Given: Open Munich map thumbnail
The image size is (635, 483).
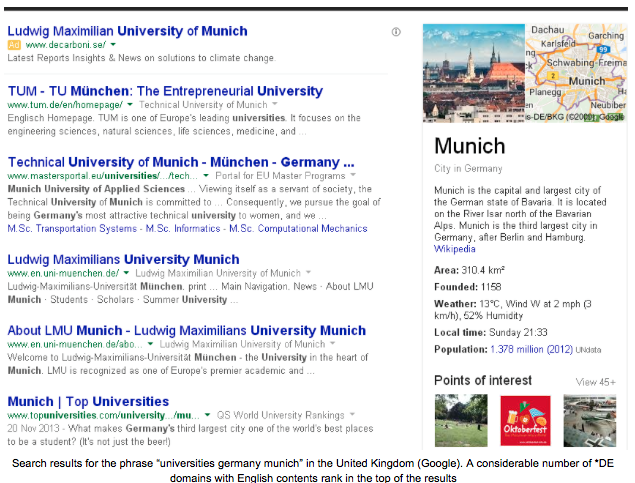Looking at the screenshot, I should 576,73.
